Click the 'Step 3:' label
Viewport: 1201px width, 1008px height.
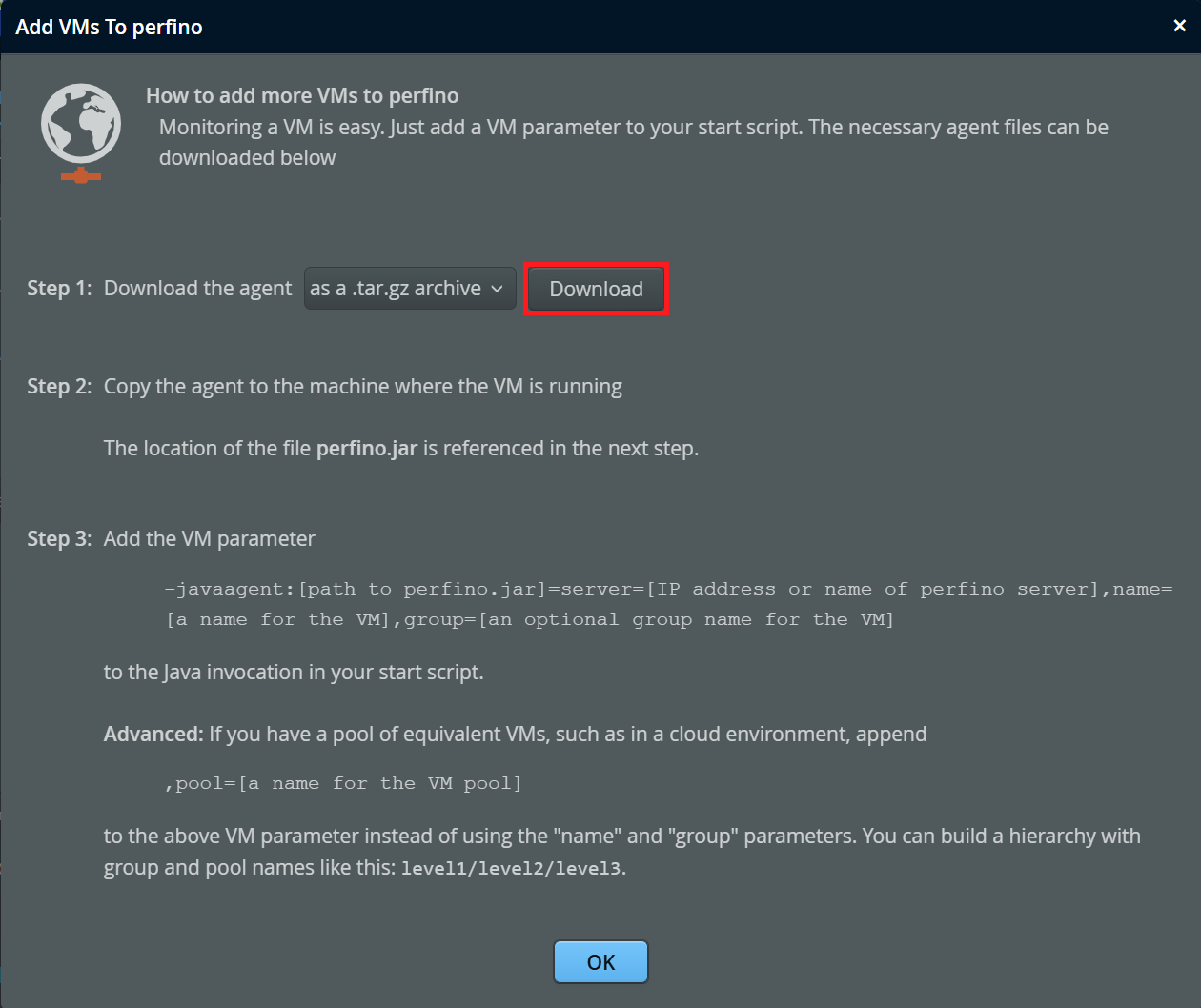(59, 539)
